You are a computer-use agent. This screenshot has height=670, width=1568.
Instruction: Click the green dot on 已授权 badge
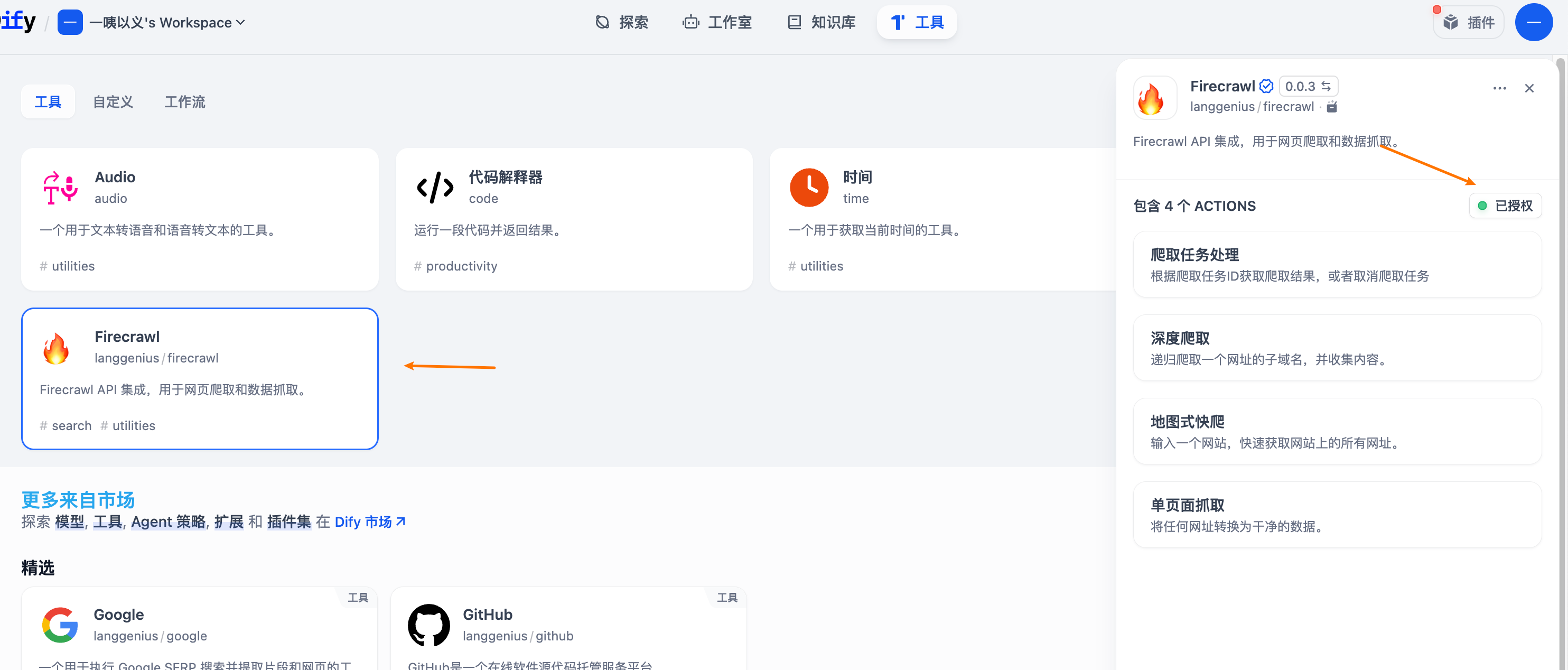(1483, 205)
